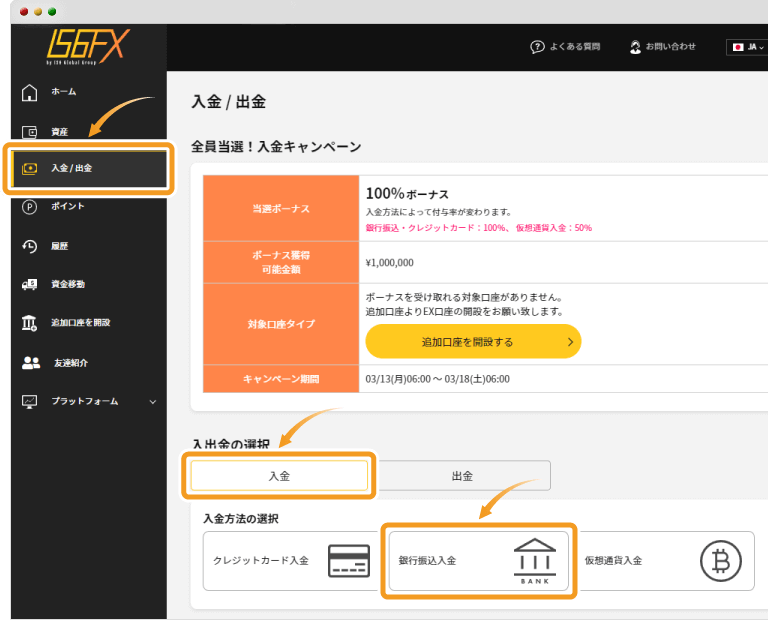
Task: Click the 対象口座タイプ cell
Action: point(281,324)
